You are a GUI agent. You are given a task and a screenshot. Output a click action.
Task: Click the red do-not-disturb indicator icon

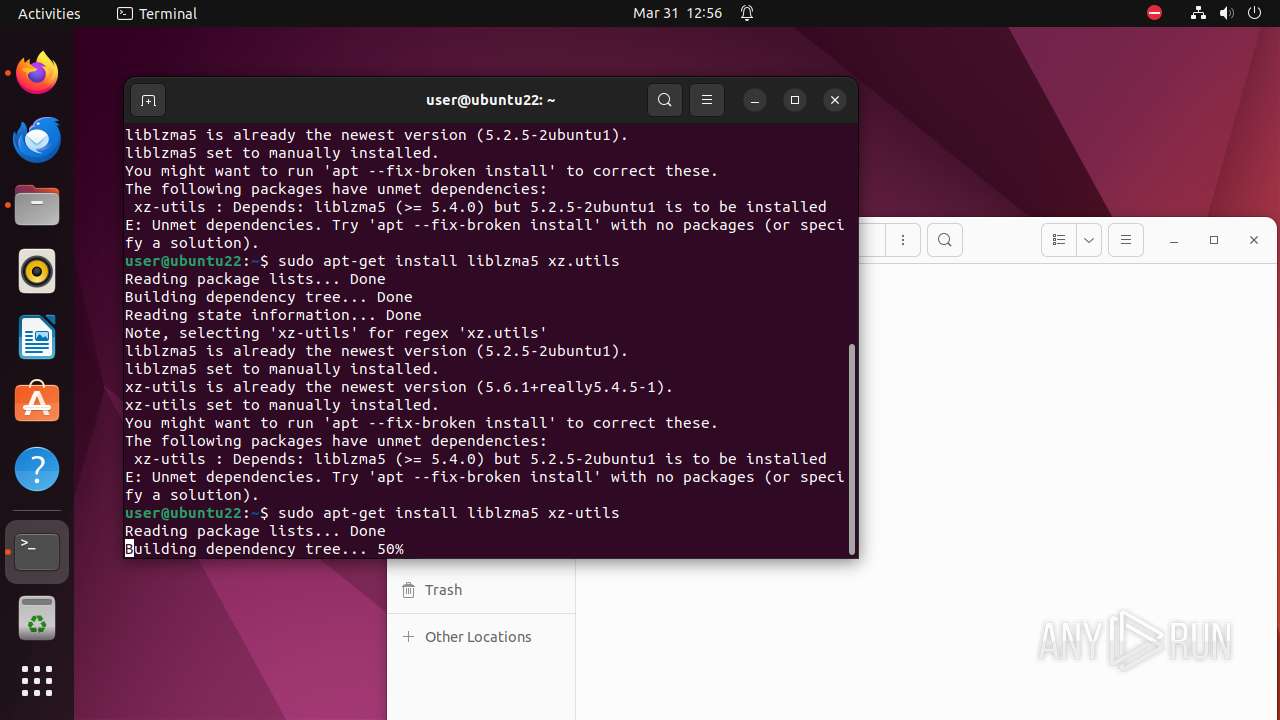(x=1155, y=13)
